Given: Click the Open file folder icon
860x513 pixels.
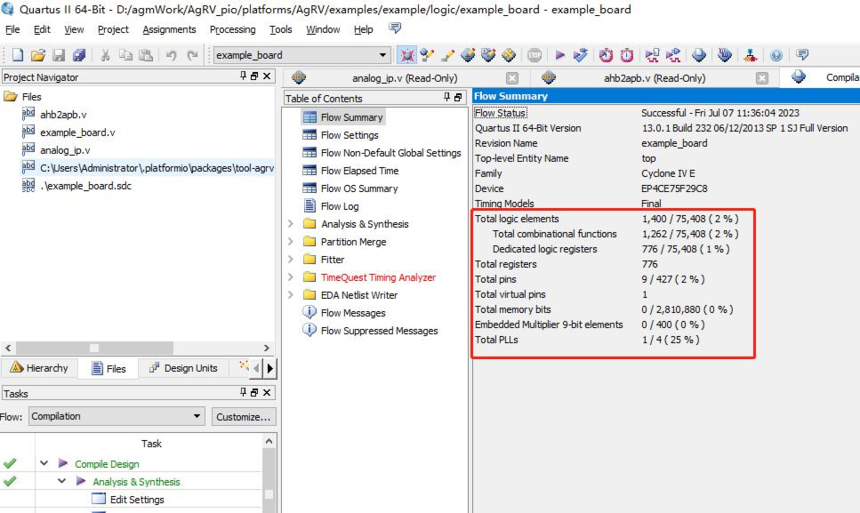Looking at the screenshot, I should coord(38,55).
